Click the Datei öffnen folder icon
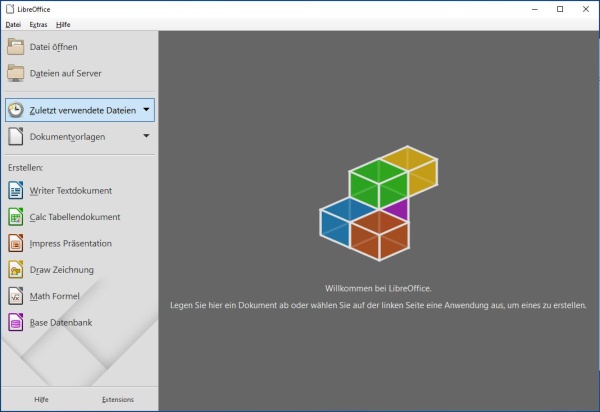This screenshot has height=412, width=600. click(x=16, y=47)
